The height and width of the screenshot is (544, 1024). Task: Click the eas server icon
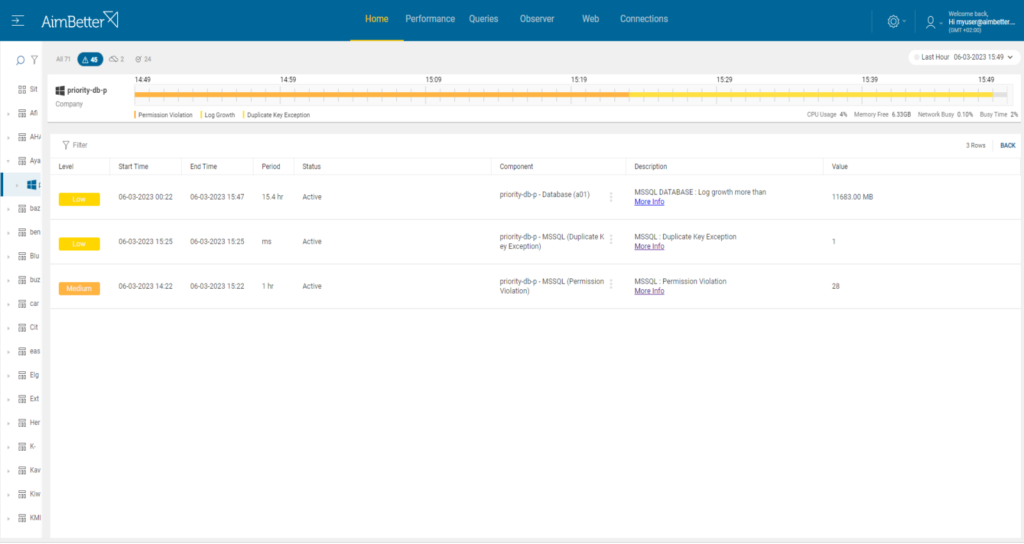22,351
